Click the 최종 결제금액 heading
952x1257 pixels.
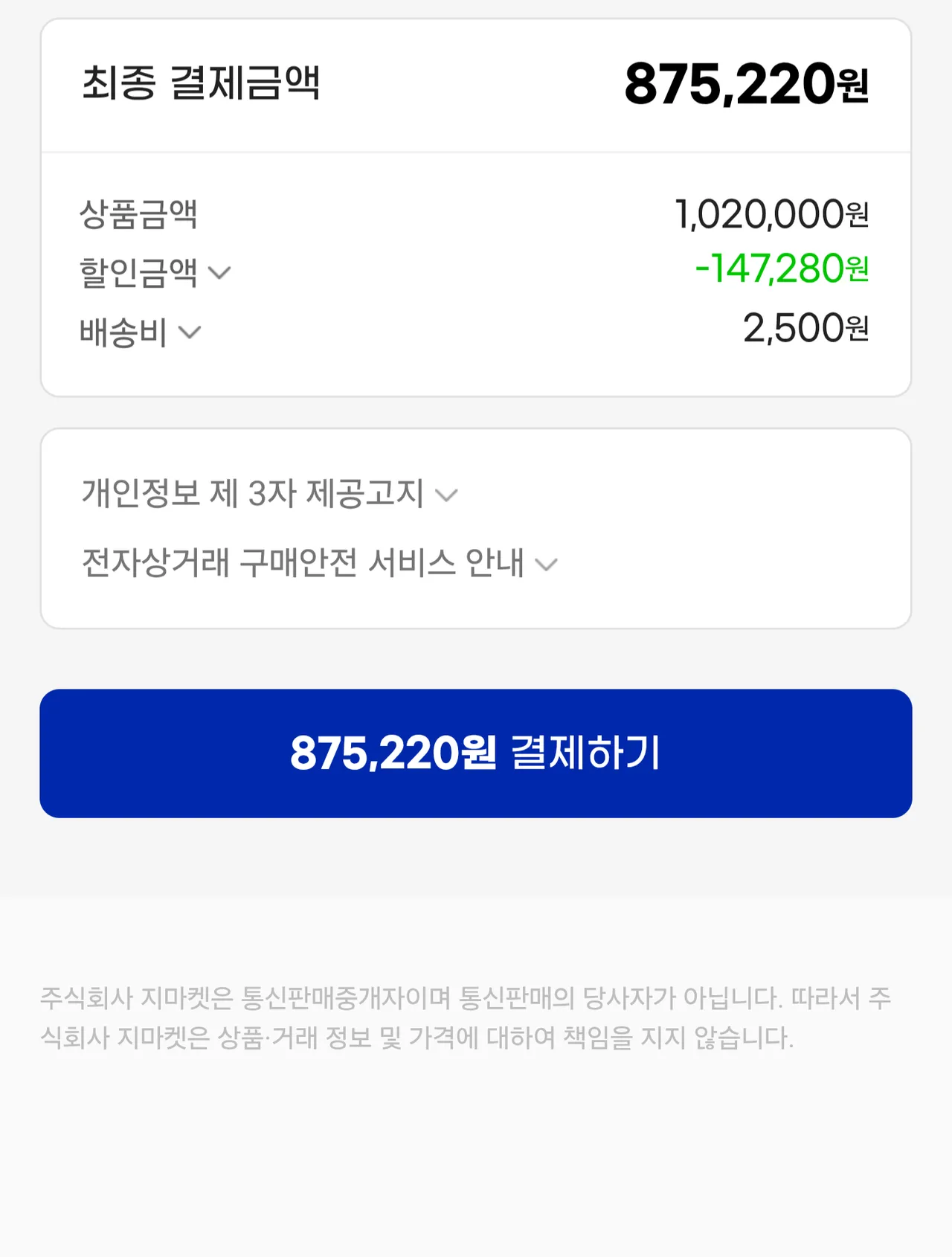201,83
